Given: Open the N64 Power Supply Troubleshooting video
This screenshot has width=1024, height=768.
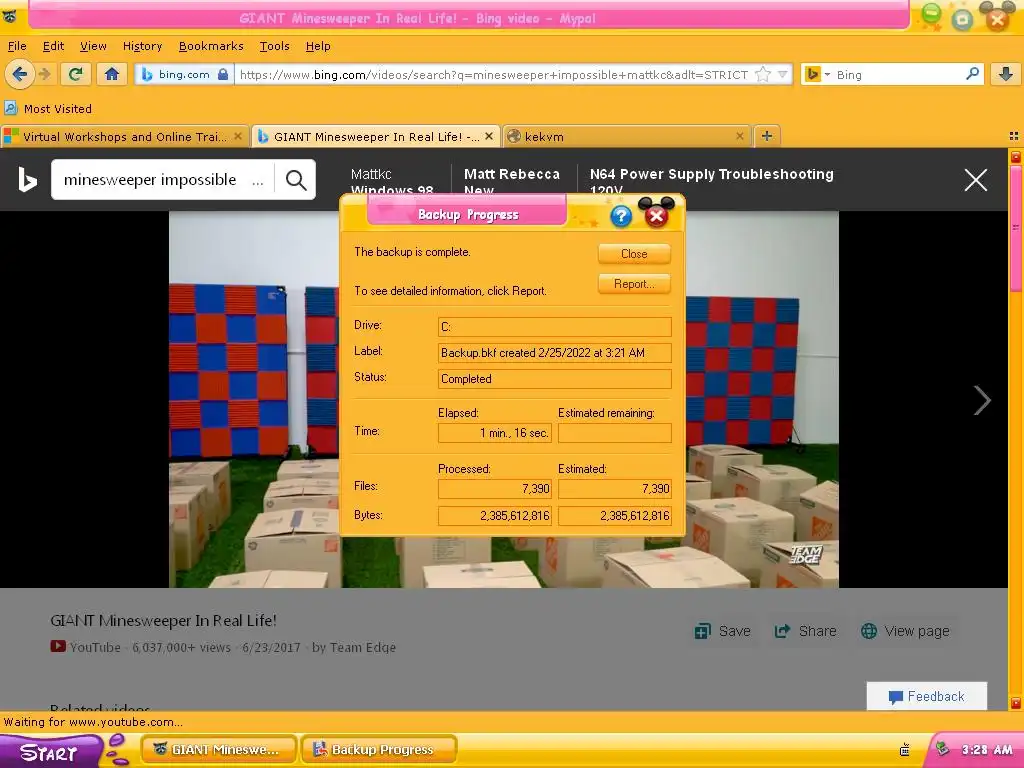Looking at the screenshot, I should (711, 182).
